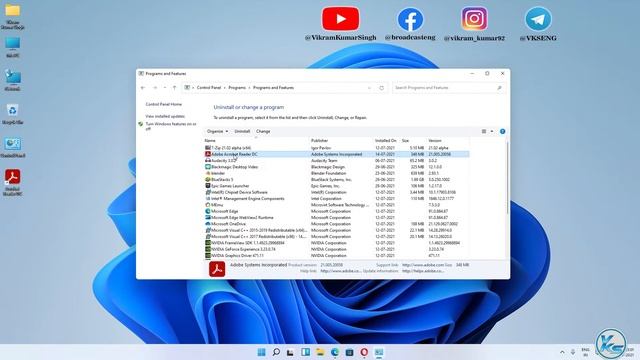Click the Change button in toolbar

263,131
